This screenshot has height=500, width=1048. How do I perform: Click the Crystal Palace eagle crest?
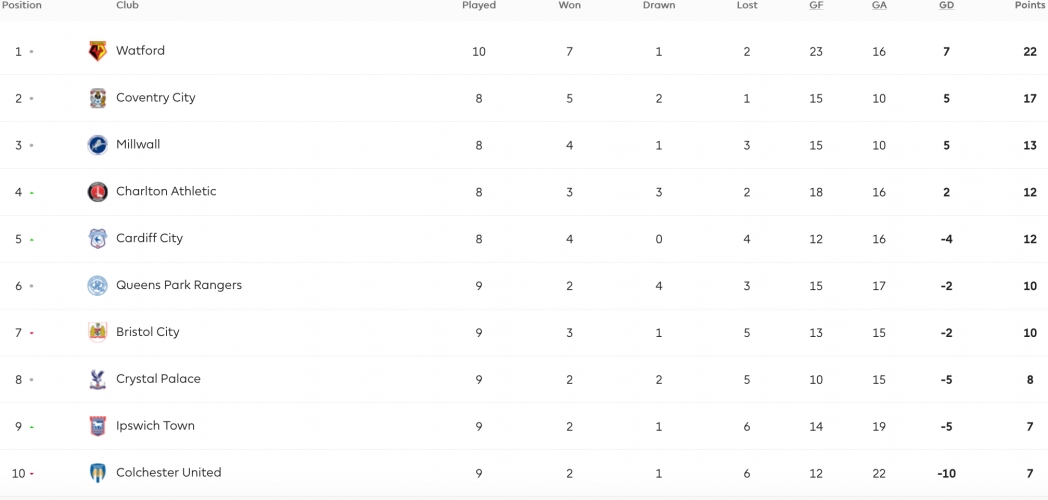[98, 379]
